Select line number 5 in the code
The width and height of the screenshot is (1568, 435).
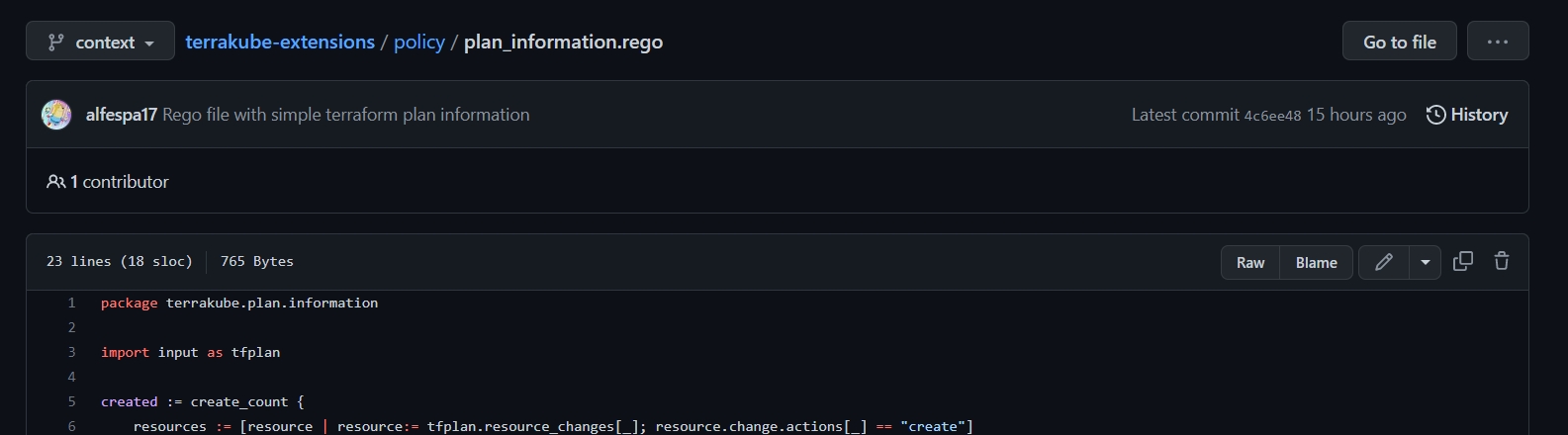(71, 401)
